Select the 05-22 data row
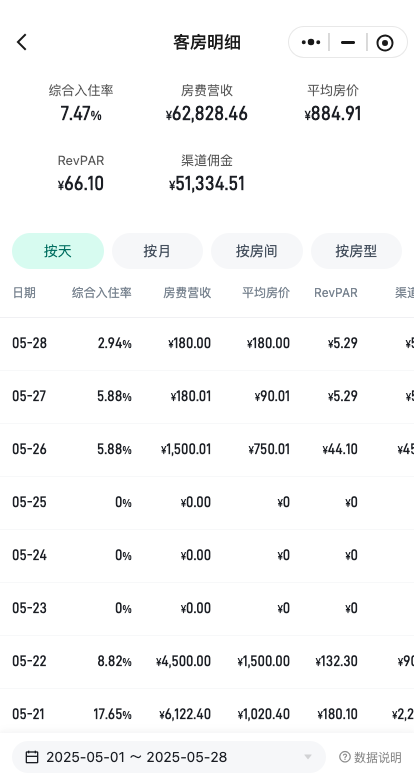This screenshot has height=780, width=414. [x=207, y=661]
